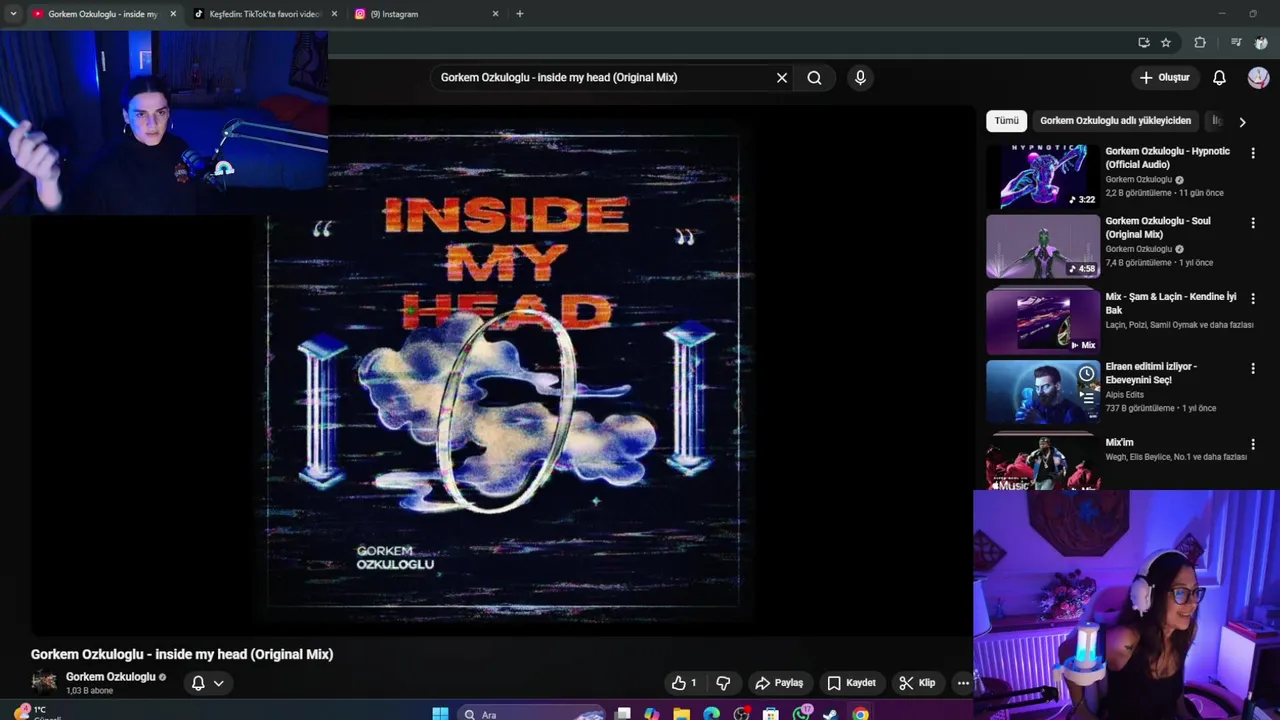Viewport: 1280px width, 720px height.
Task: Share the video with Paylaş
Action: click(x=779, y=683)
